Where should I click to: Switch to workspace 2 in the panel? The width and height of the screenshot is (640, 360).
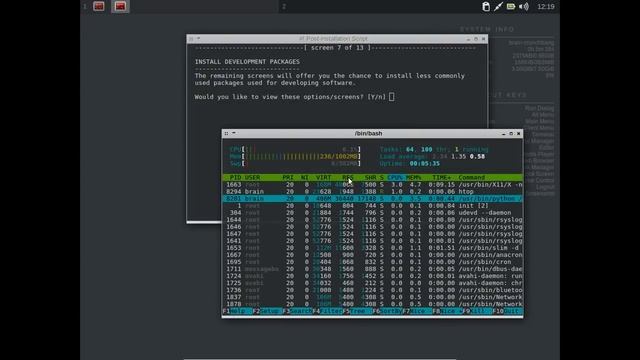click(284, 7)
